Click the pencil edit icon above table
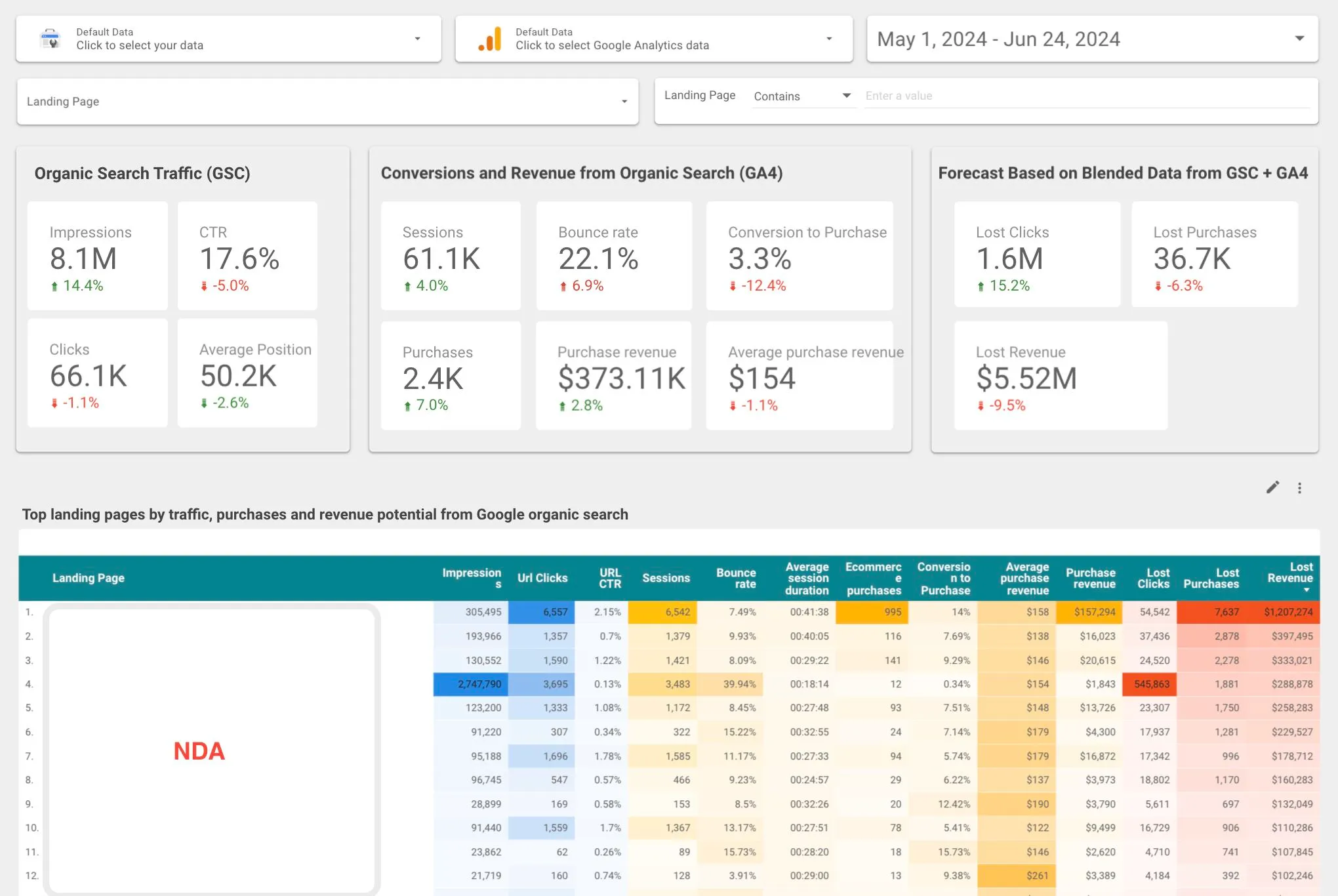This screenshot has height=896, width=1338. tap(1272, 487)
